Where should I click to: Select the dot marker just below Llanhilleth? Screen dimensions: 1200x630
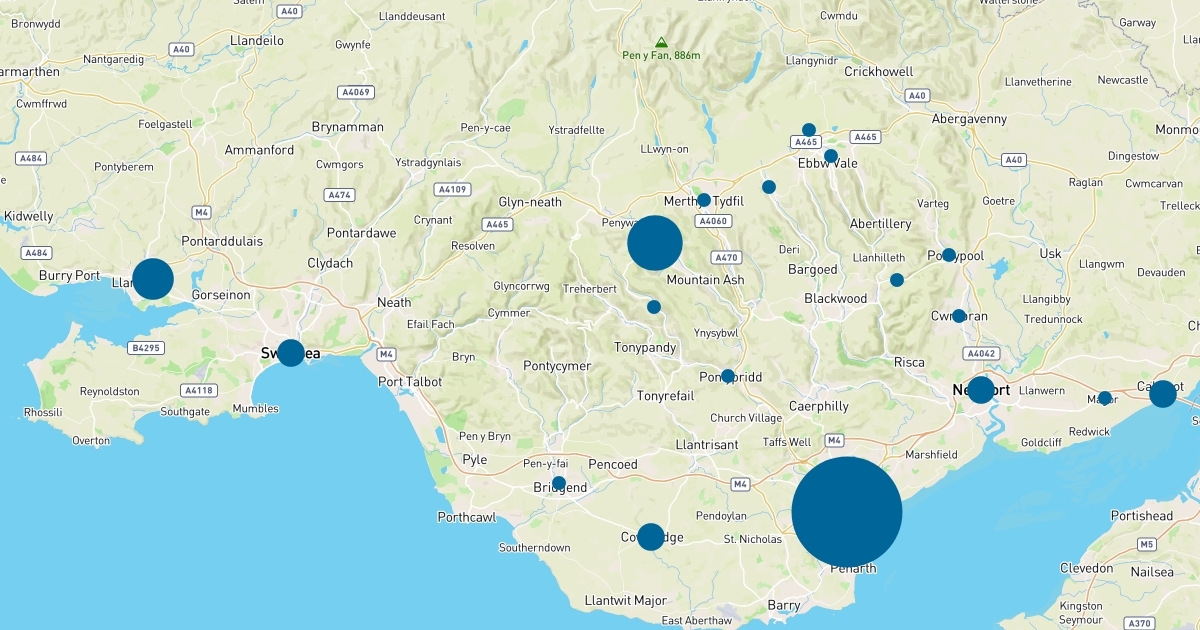pyautogui.click(x=897, y=280)
